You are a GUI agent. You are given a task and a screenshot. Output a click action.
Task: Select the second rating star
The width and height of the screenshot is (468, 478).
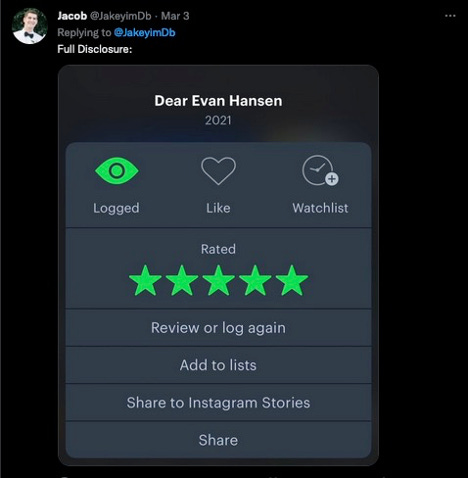182,280
